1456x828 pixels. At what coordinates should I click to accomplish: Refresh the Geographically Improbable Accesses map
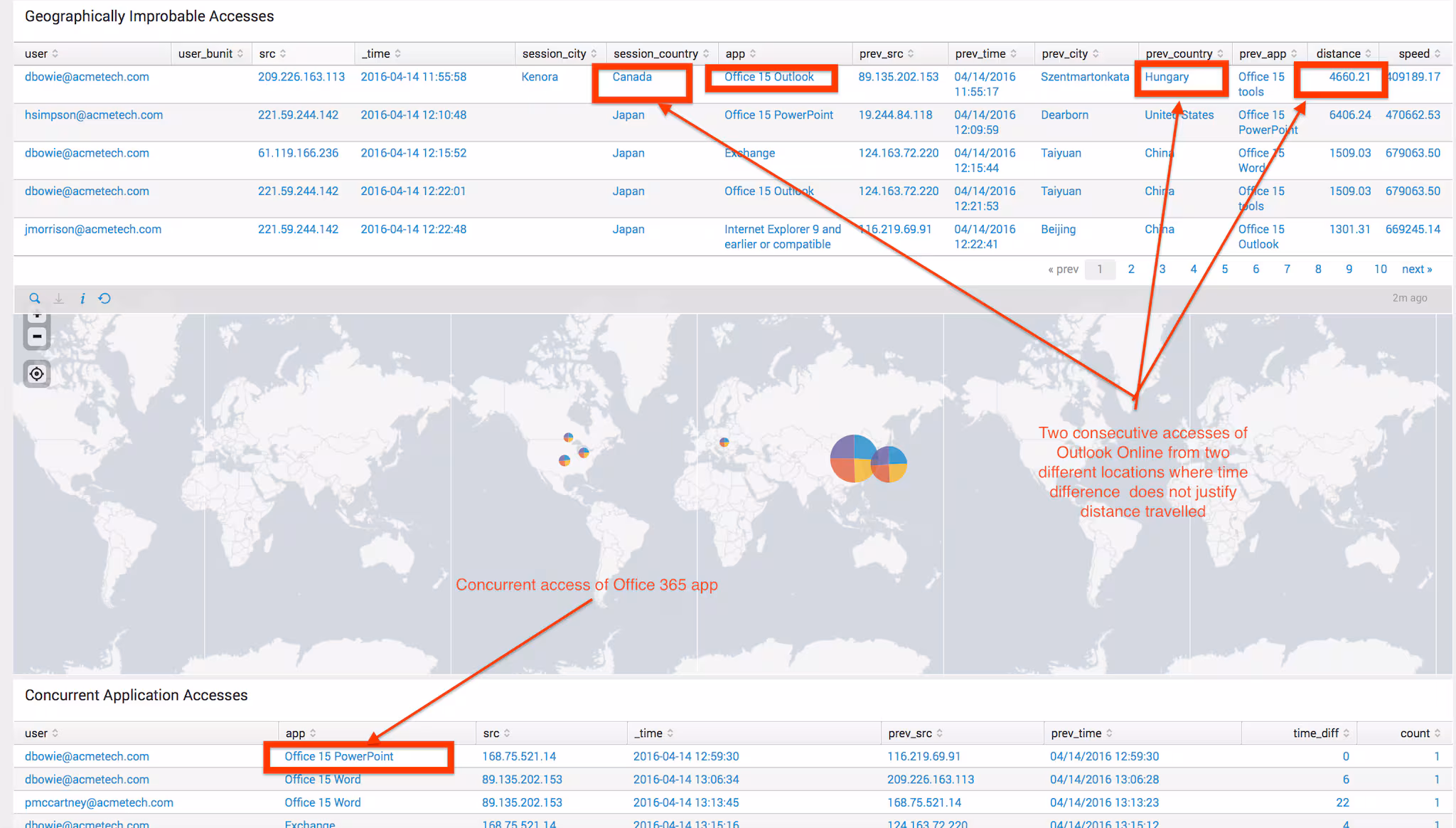tap(105, 298)
